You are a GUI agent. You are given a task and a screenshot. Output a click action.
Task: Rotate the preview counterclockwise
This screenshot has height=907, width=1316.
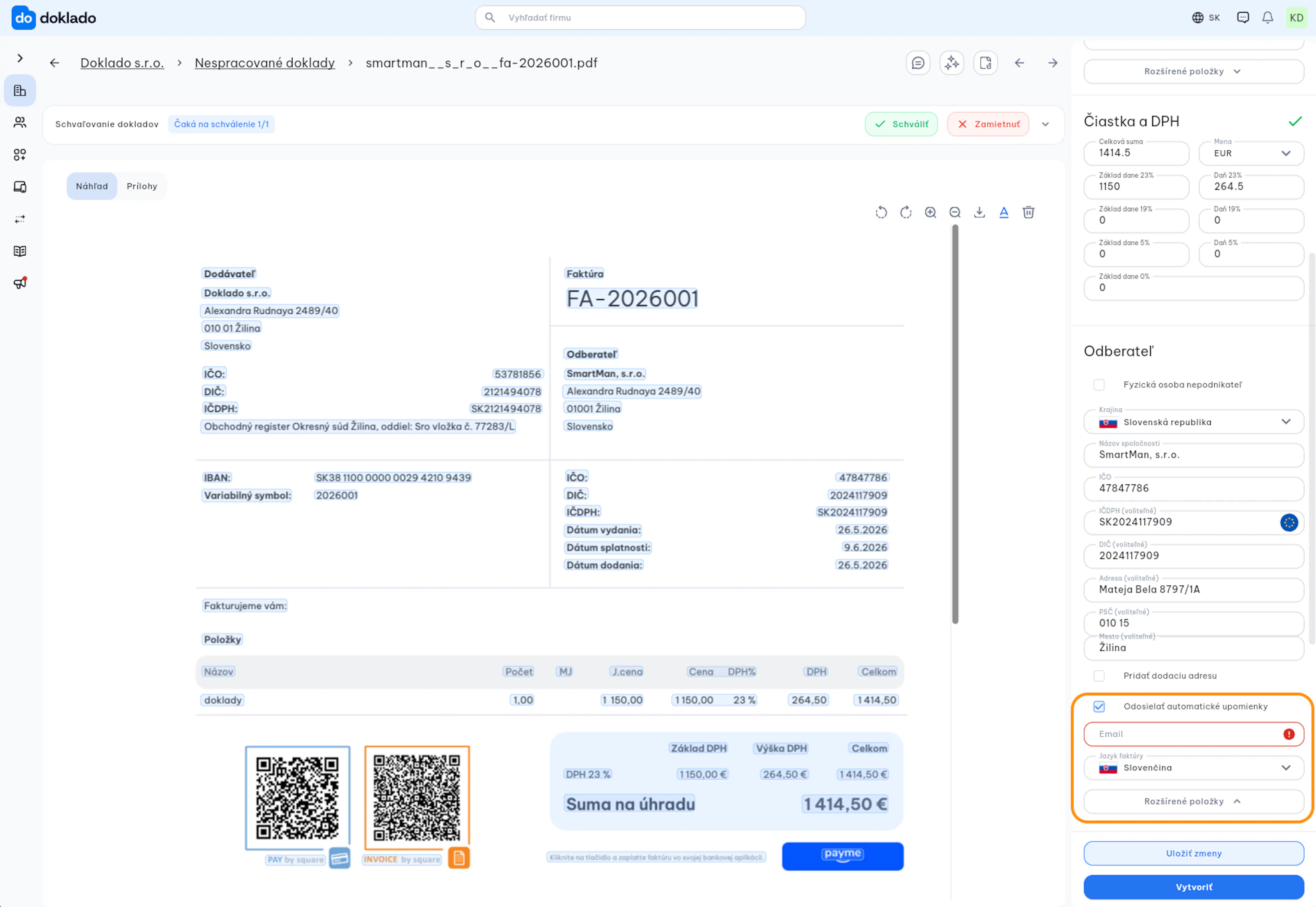point(881,213)
